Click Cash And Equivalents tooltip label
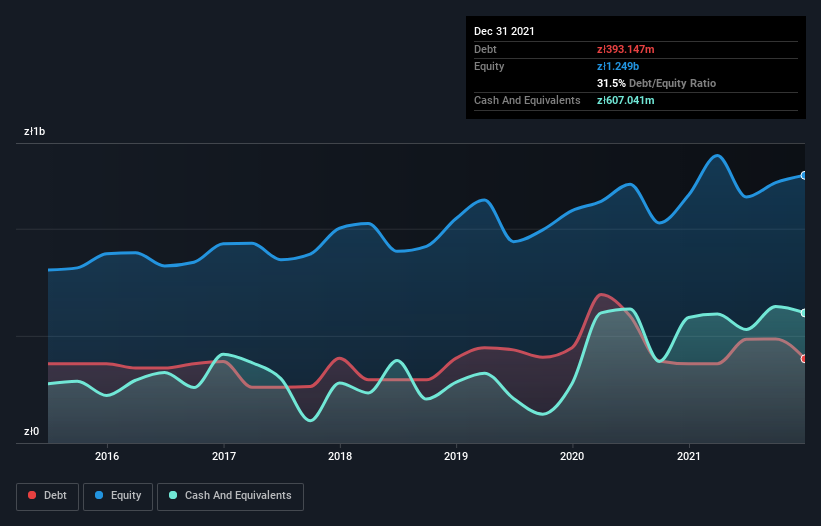 [x=527, y=100]
